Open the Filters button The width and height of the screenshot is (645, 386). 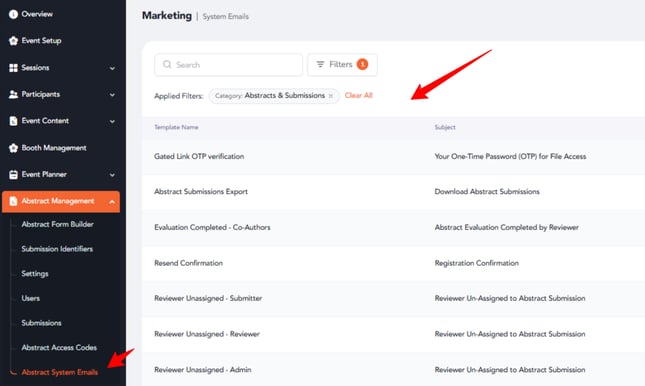pyautogui.click(x=342, y=65)
